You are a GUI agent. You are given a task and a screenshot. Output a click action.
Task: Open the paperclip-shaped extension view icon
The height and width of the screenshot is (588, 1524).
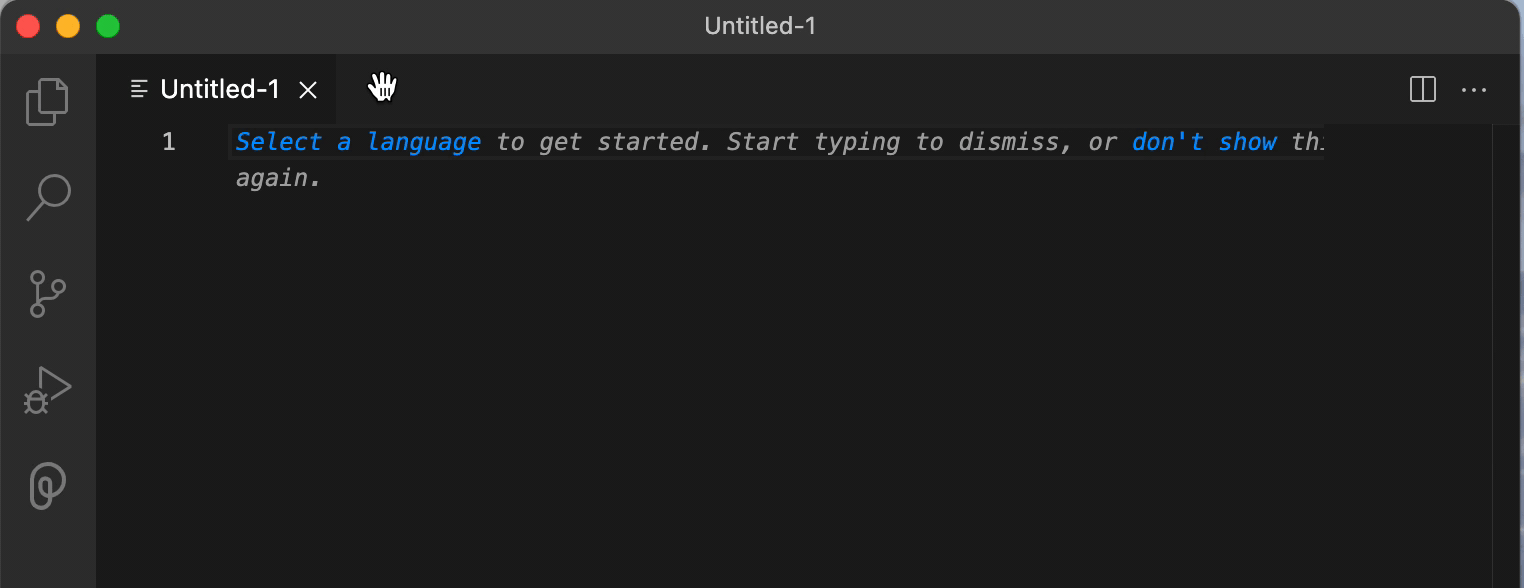[x=47, y=486]
